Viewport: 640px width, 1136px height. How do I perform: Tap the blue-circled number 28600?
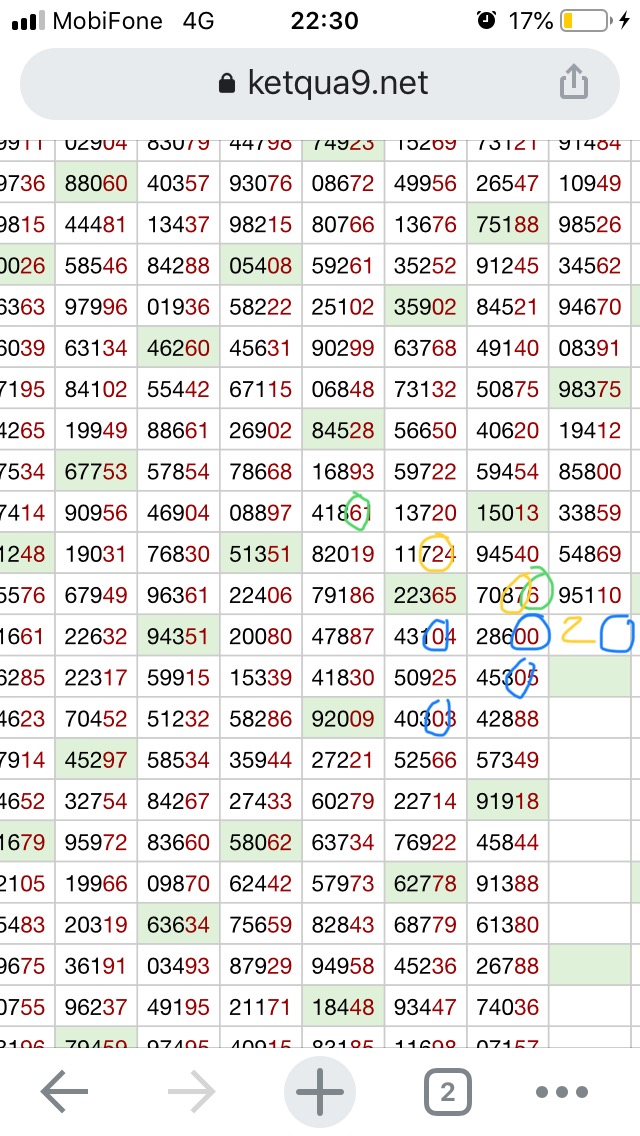[507, 636]
